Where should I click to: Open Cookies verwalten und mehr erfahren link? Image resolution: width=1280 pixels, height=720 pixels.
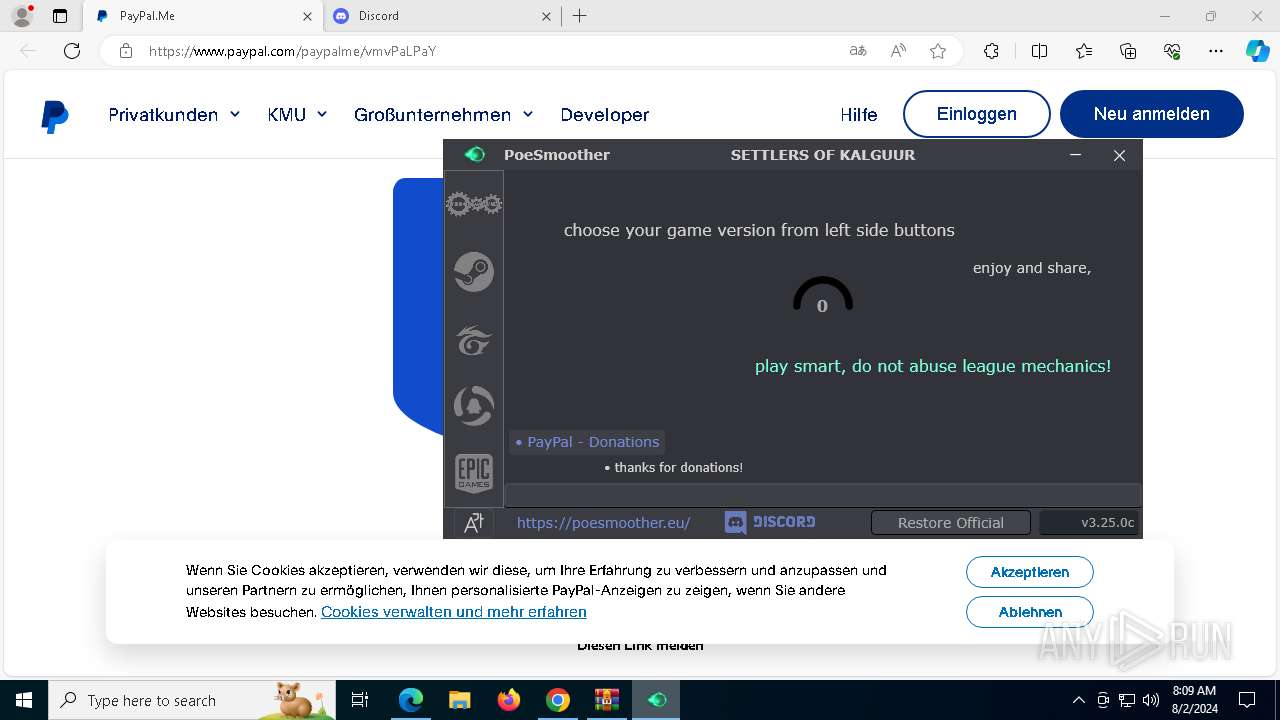(x=454, y=612)
